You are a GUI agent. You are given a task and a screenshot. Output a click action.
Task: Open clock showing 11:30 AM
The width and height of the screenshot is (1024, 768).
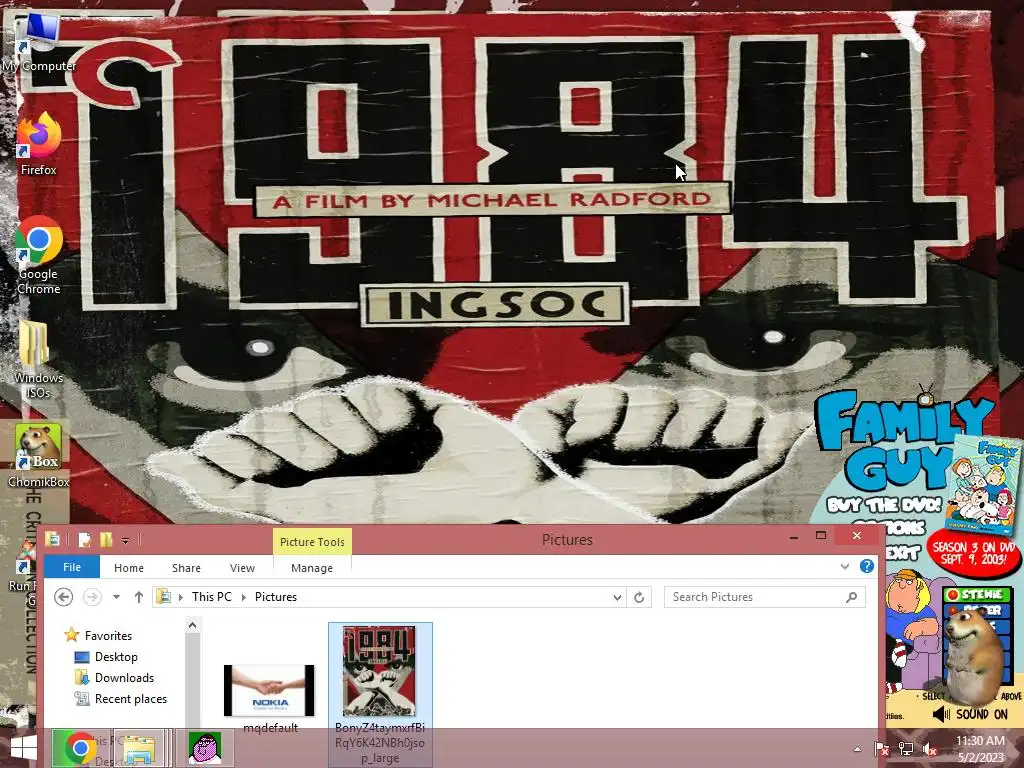click(x=980, y=748)
